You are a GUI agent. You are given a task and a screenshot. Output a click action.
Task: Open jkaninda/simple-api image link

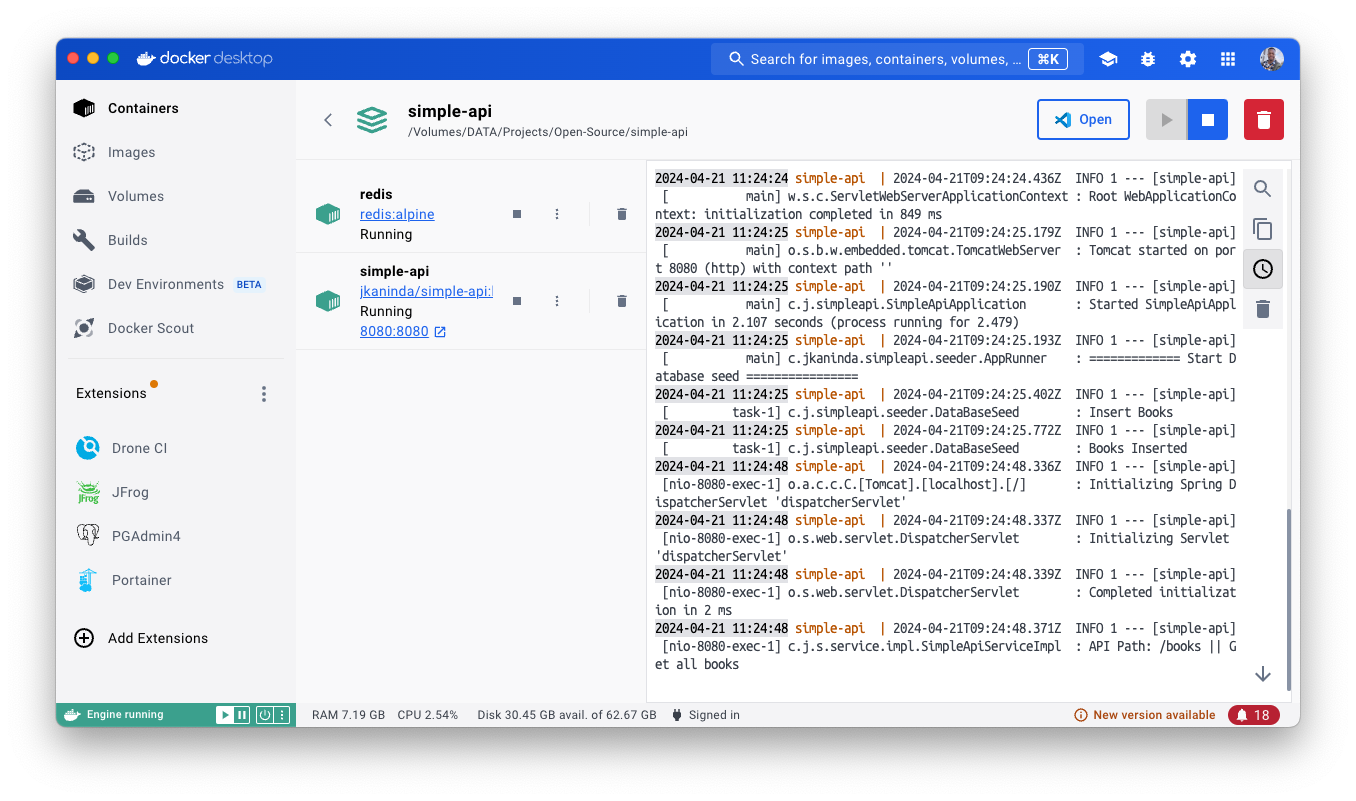[x=426, y=291]
